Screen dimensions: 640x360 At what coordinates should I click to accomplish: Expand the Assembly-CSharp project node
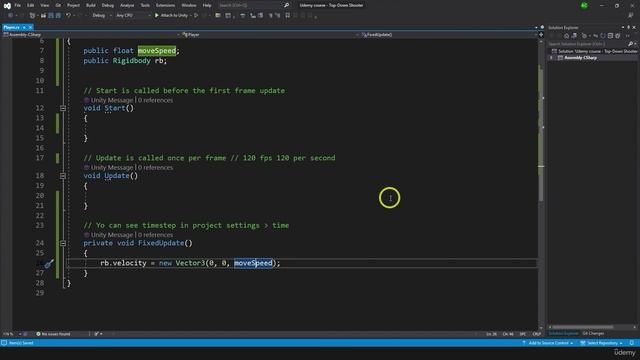[x=551, y=58]
